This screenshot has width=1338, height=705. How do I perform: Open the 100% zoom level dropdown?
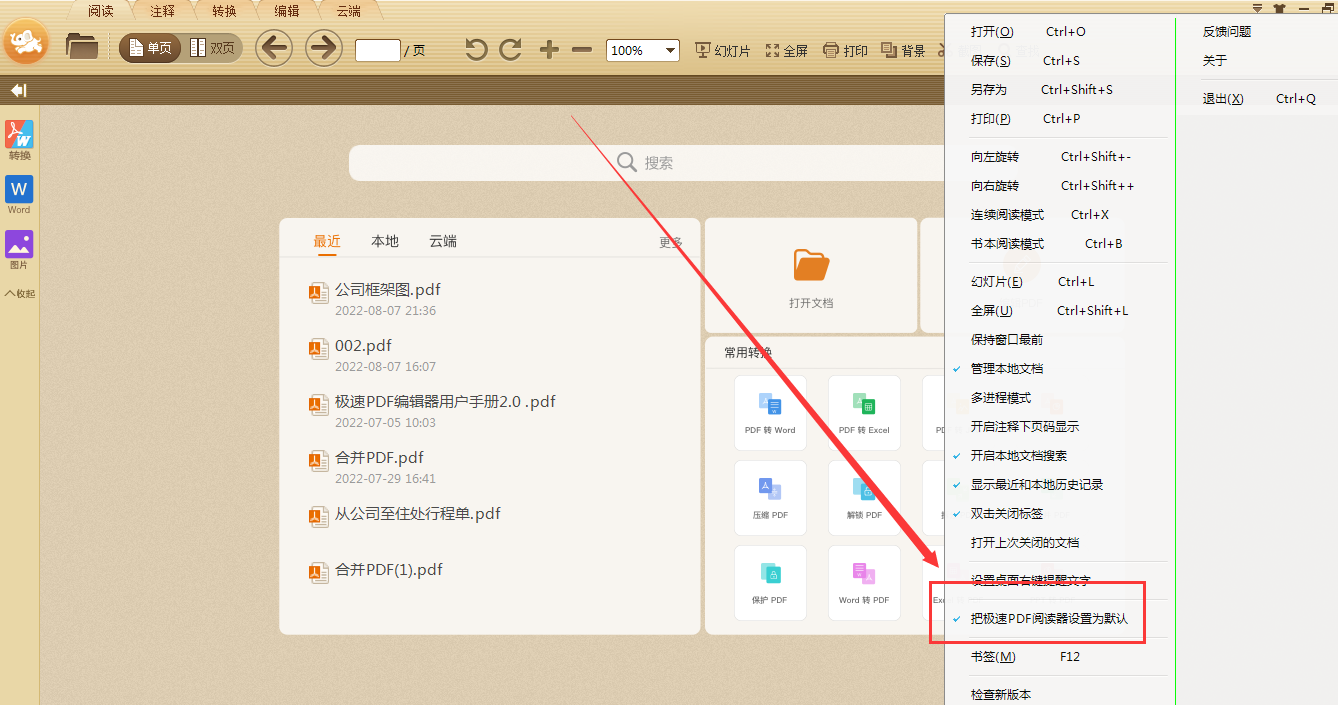point(643,50)
